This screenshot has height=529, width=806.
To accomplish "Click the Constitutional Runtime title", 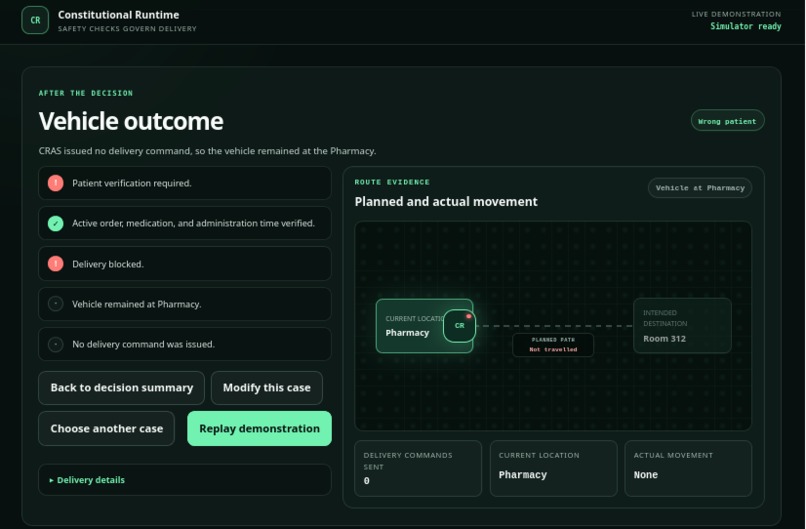I will click(119, 15).
